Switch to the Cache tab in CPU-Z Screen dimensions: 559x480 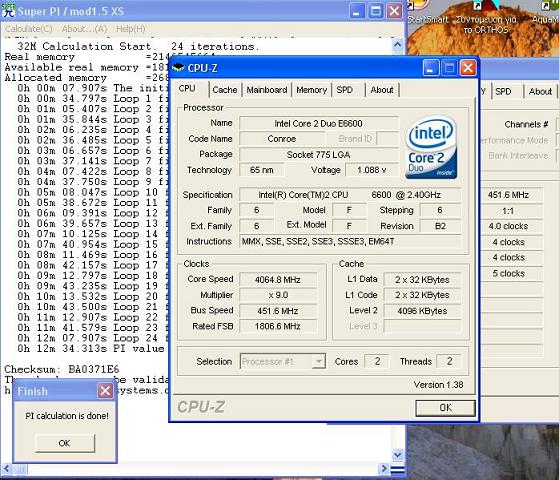pyautogui.click(x=225, y=90)
